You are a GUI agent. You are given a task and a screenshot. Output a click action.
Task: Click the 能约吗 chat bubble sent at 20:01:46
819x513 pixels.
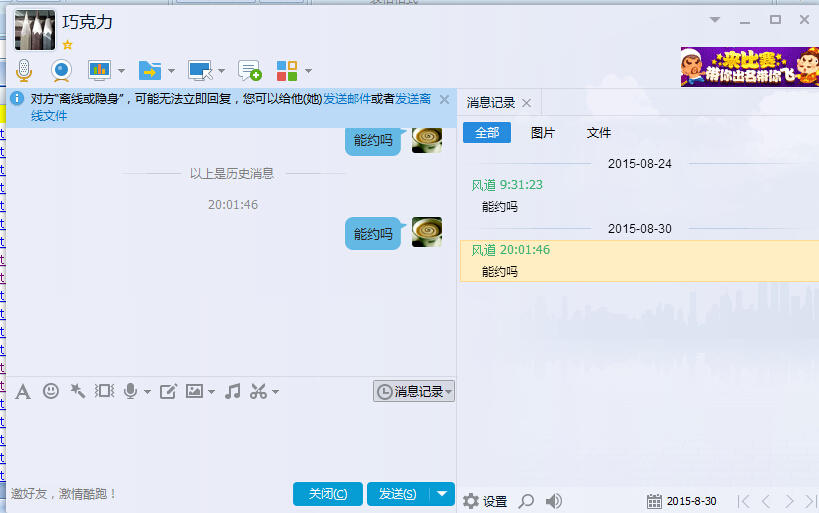click(x=375, y=234)
